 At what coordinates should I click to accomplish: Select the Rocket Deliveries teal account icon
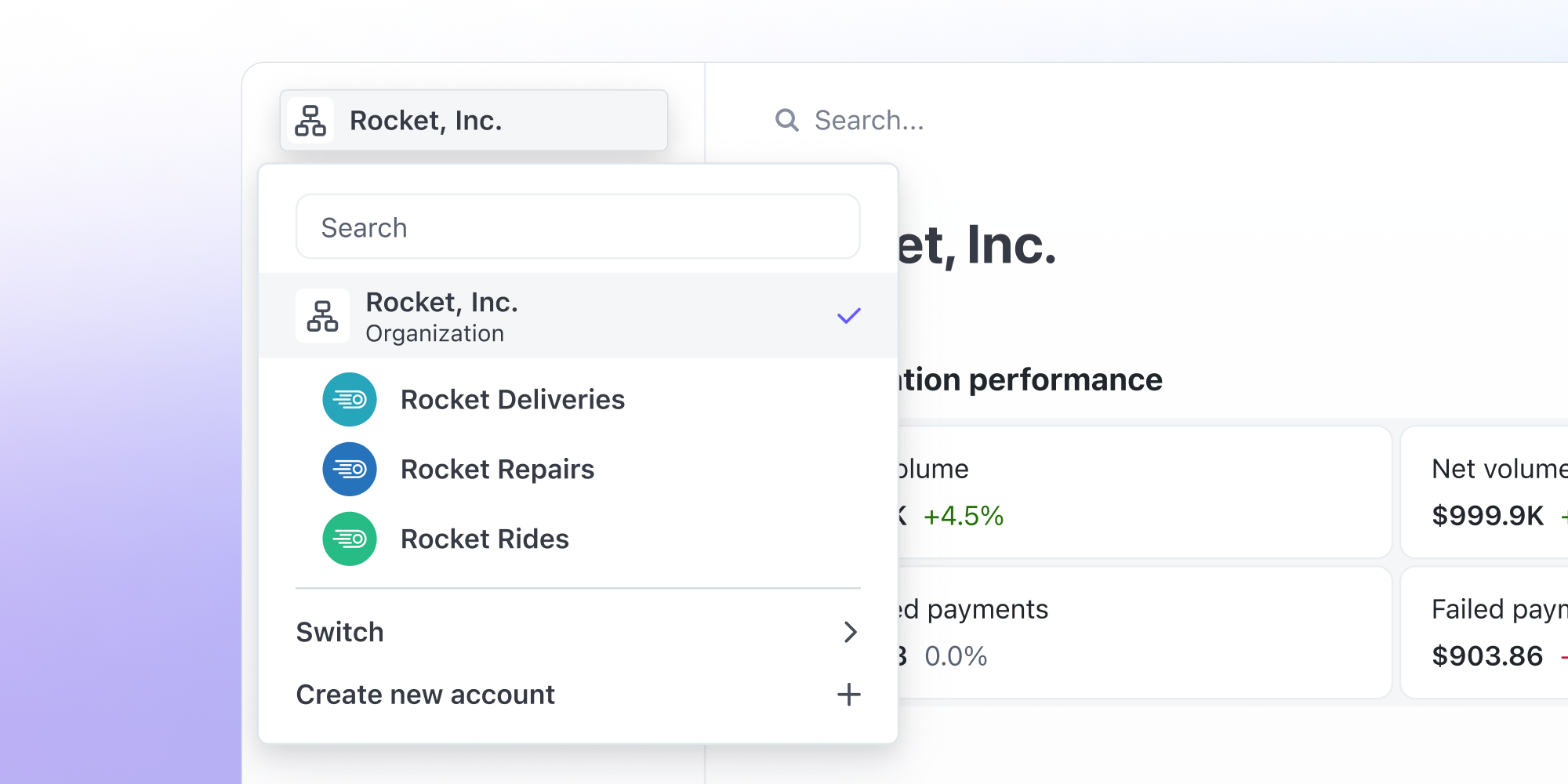(350, 399)
